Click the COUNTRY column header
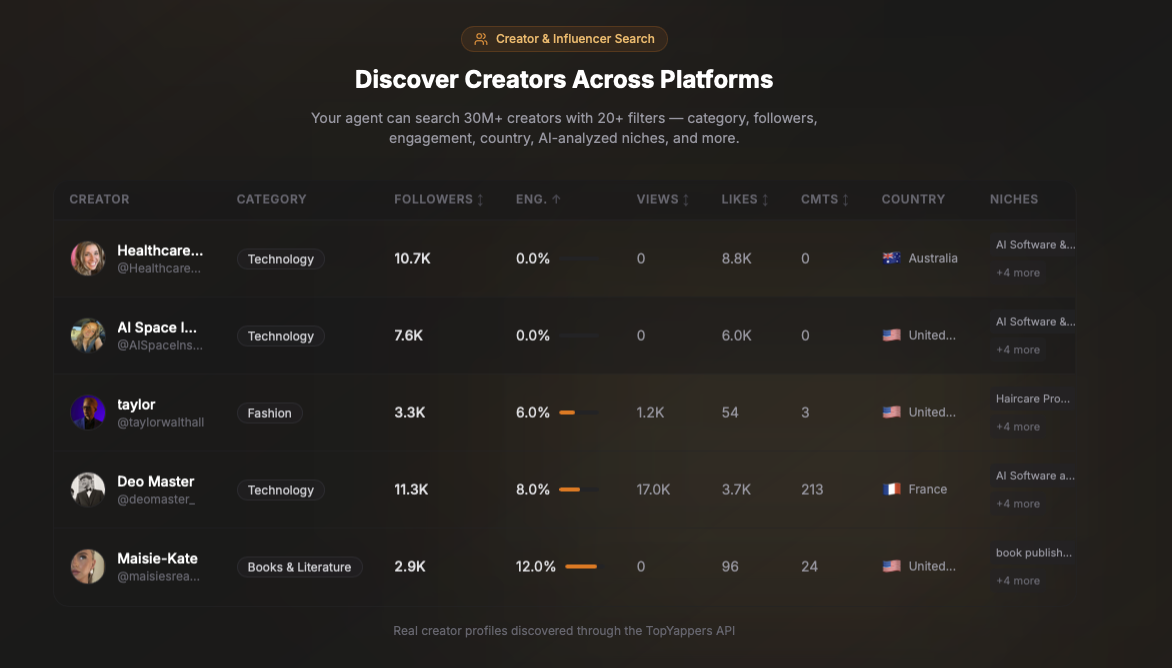This screenshot has height=668, width=1172. (x=913, y=199)
